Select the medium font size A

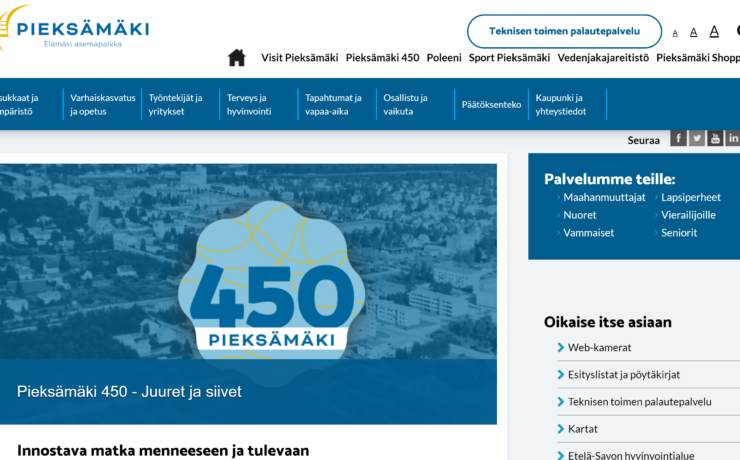[x=693, y=32]
